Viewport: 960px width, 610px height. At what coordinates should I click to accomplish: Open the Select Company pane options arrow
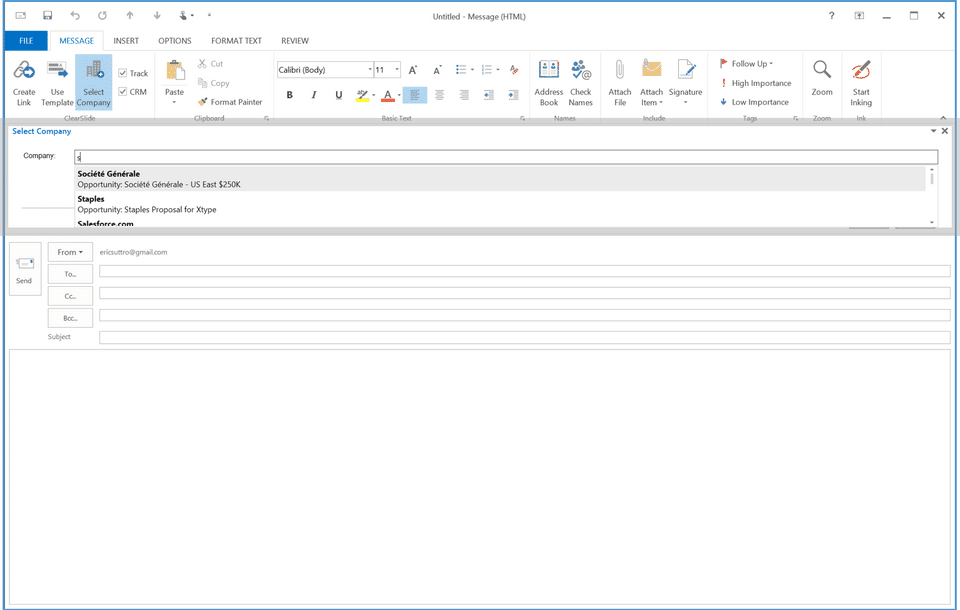point(933,131)
